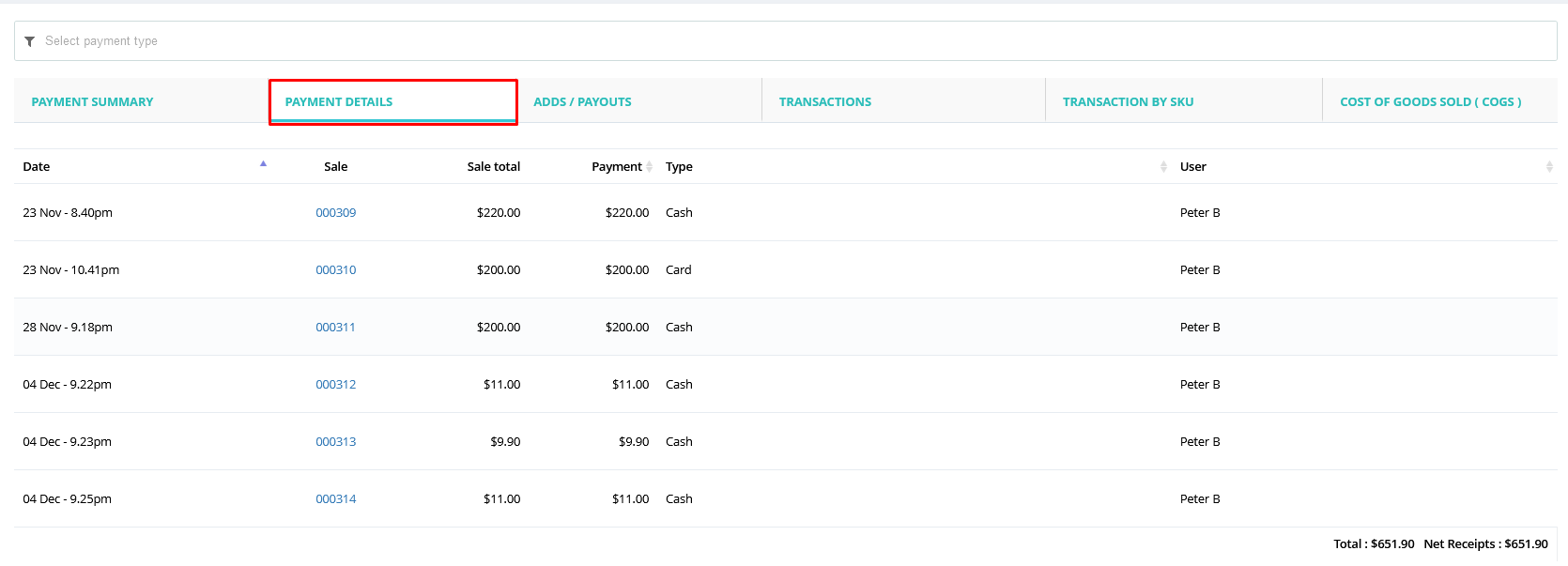Screen dimensions: 1568x566
Task: Click the Card payment type for 000310
Action: point(678,269)
